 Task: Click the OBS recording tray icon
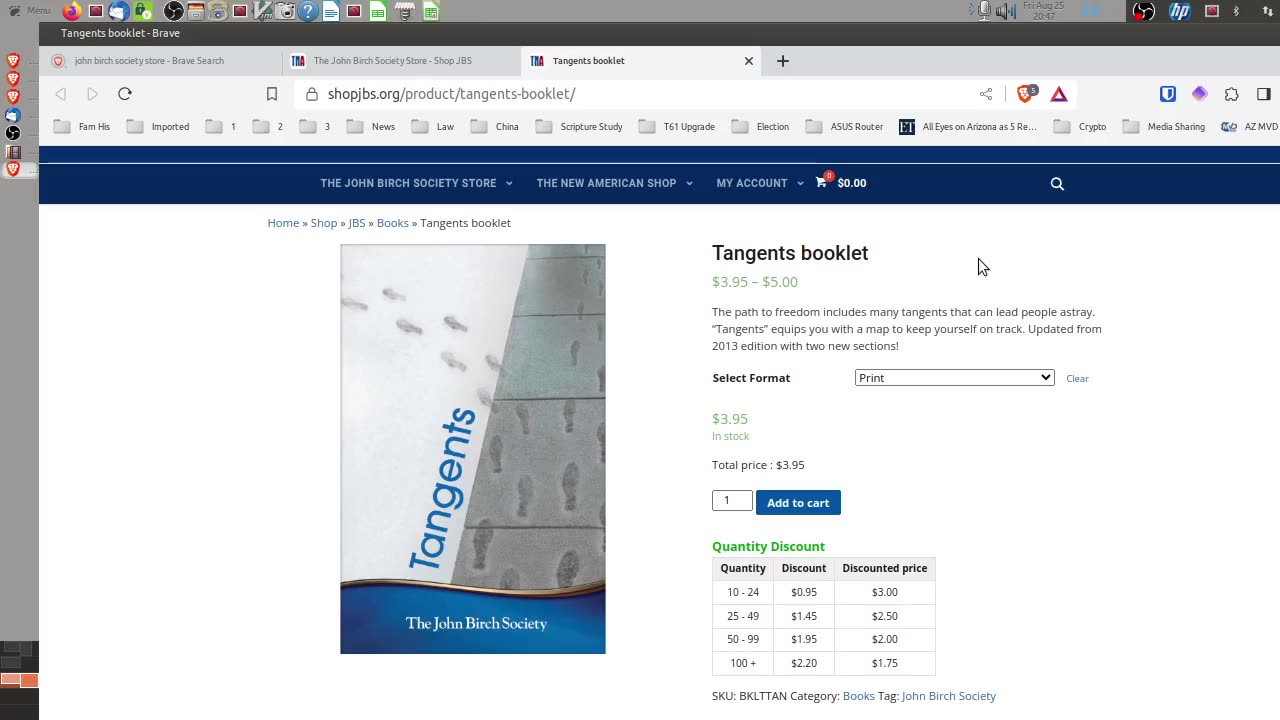1143,11
